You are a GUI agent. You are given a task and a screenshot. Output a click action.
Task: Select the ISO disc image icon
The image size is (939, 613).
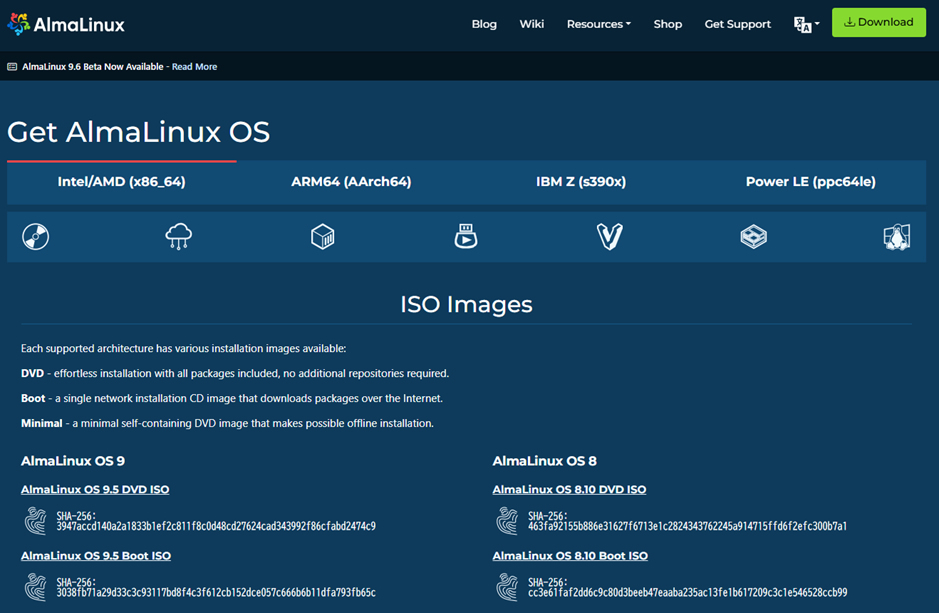36,237
